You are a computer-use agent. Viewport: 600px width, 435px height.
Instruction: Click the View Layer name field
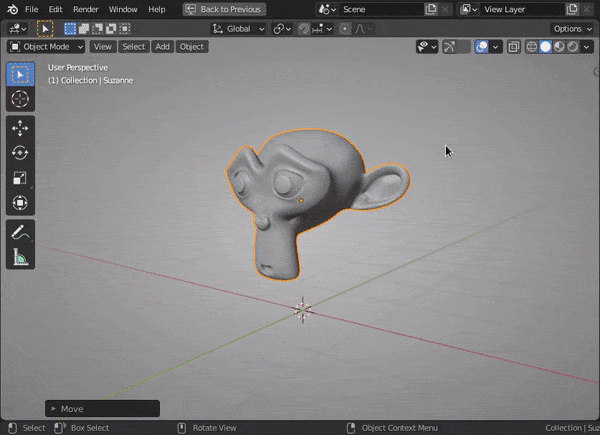522,9
